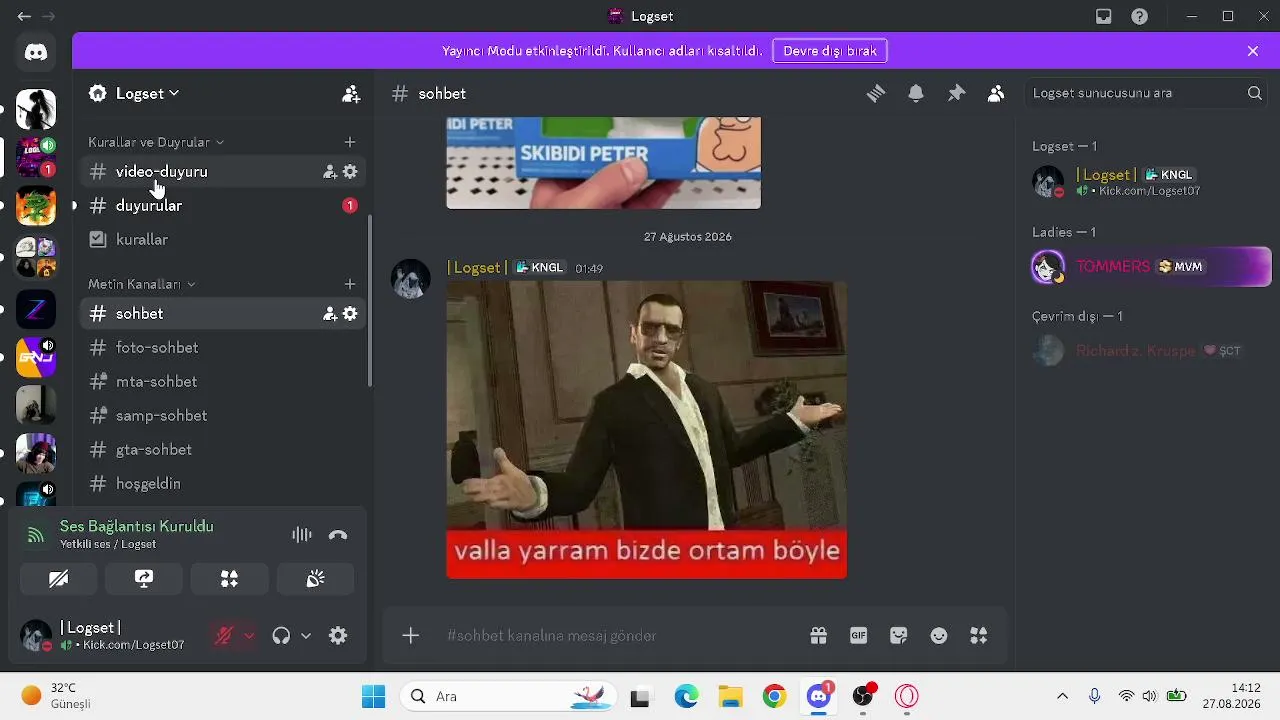Viewport: 1280px width, 720px height.
Task: Click Devre dışı bırak button
Action: pos(830,51)
